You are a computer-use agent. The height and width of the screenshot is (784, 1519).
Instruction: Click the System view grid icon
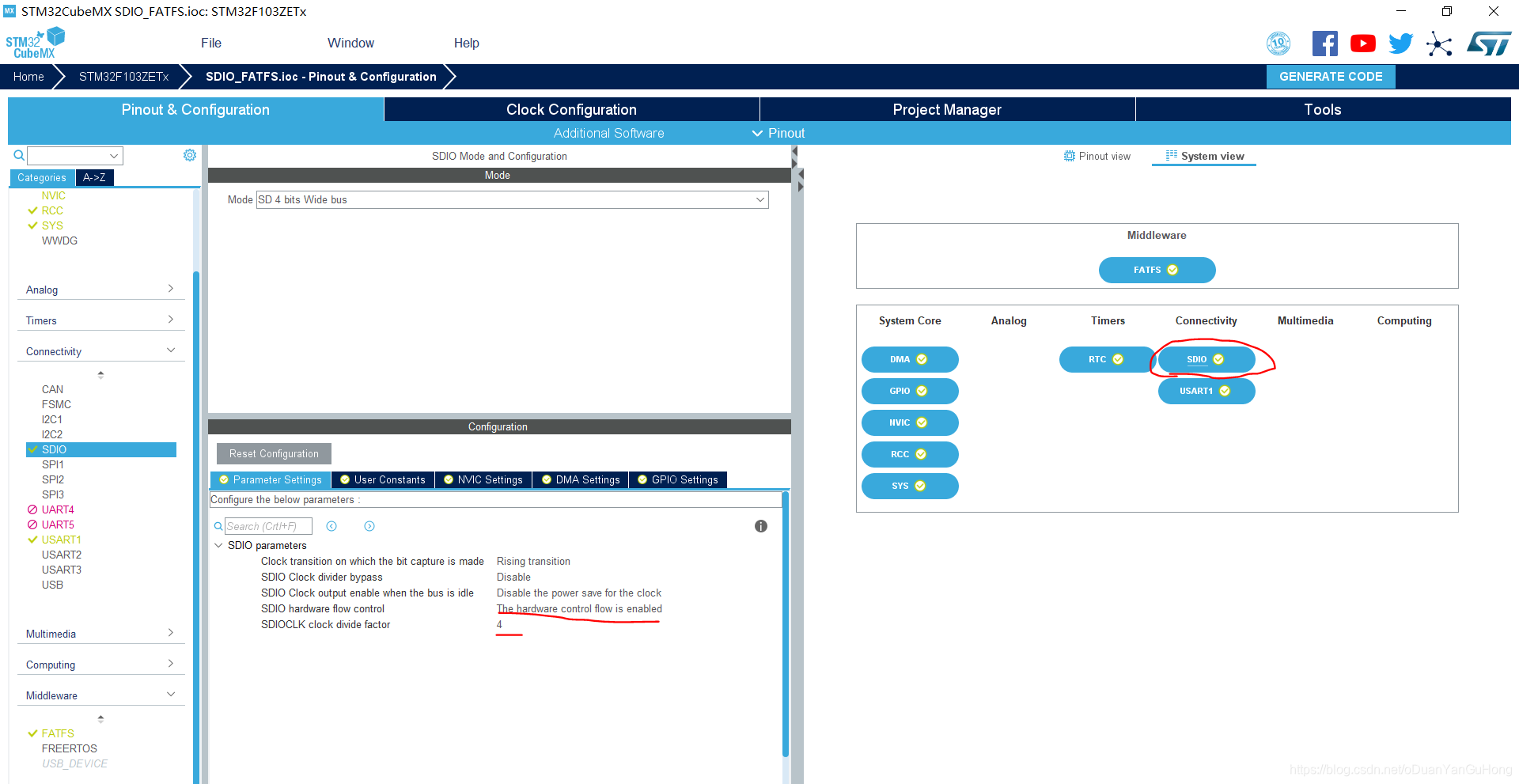[1172, 156]
